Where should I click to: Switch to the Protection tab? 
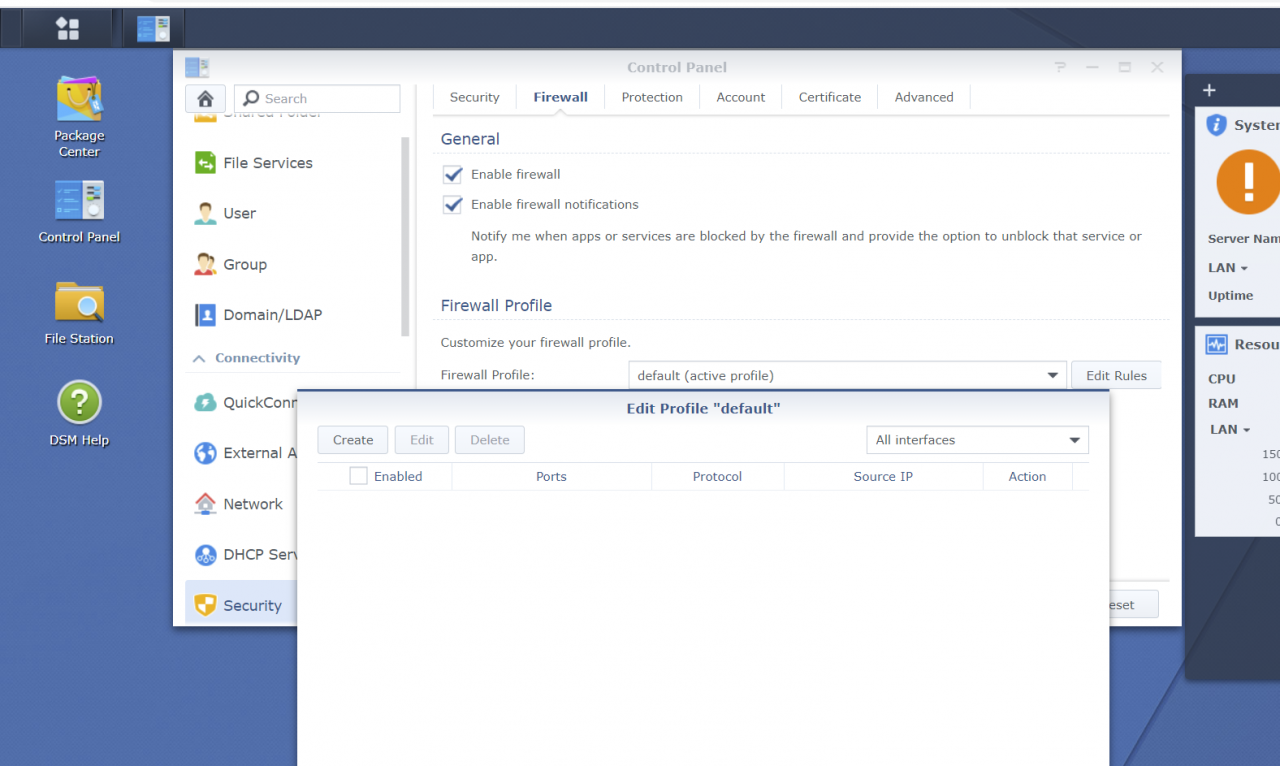pos(652,97)
